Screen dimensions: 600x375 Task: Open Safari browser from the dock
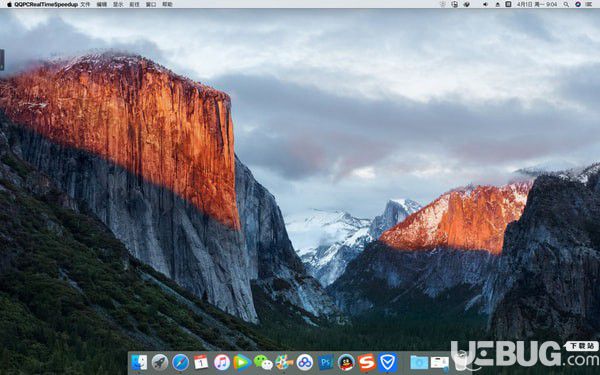tap(180, 362)
